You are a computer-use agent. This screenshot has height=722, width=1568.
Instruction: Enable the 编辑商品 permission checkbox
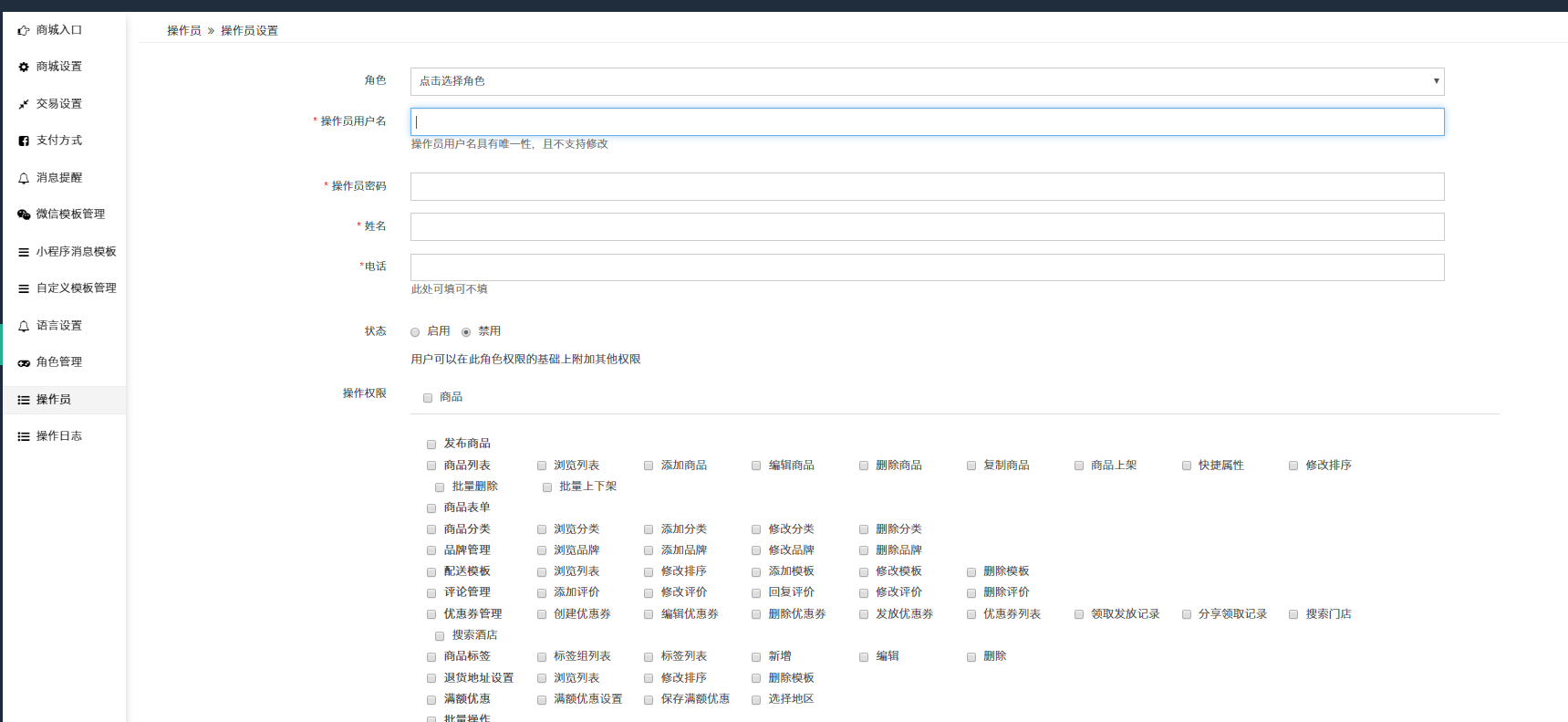click(x=756, y=466)
